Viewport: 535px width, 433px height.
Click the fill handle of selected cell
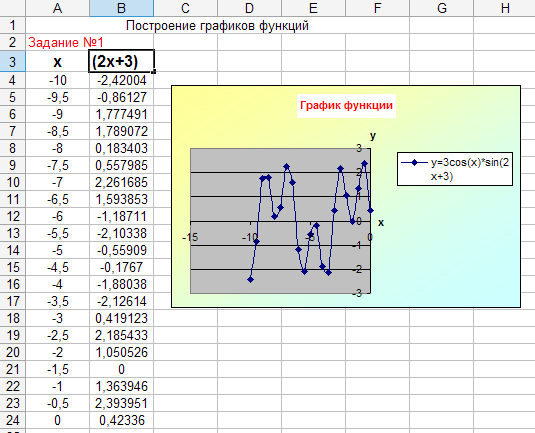click(x=154, y=72)
